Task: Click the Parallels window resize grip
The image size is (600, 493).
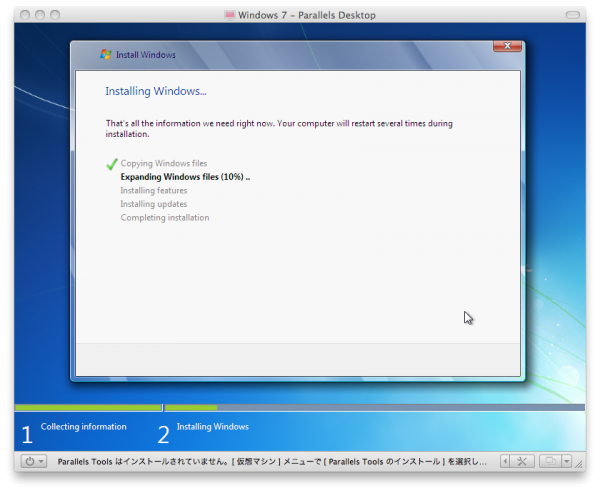Action: (x=580, y=464)
